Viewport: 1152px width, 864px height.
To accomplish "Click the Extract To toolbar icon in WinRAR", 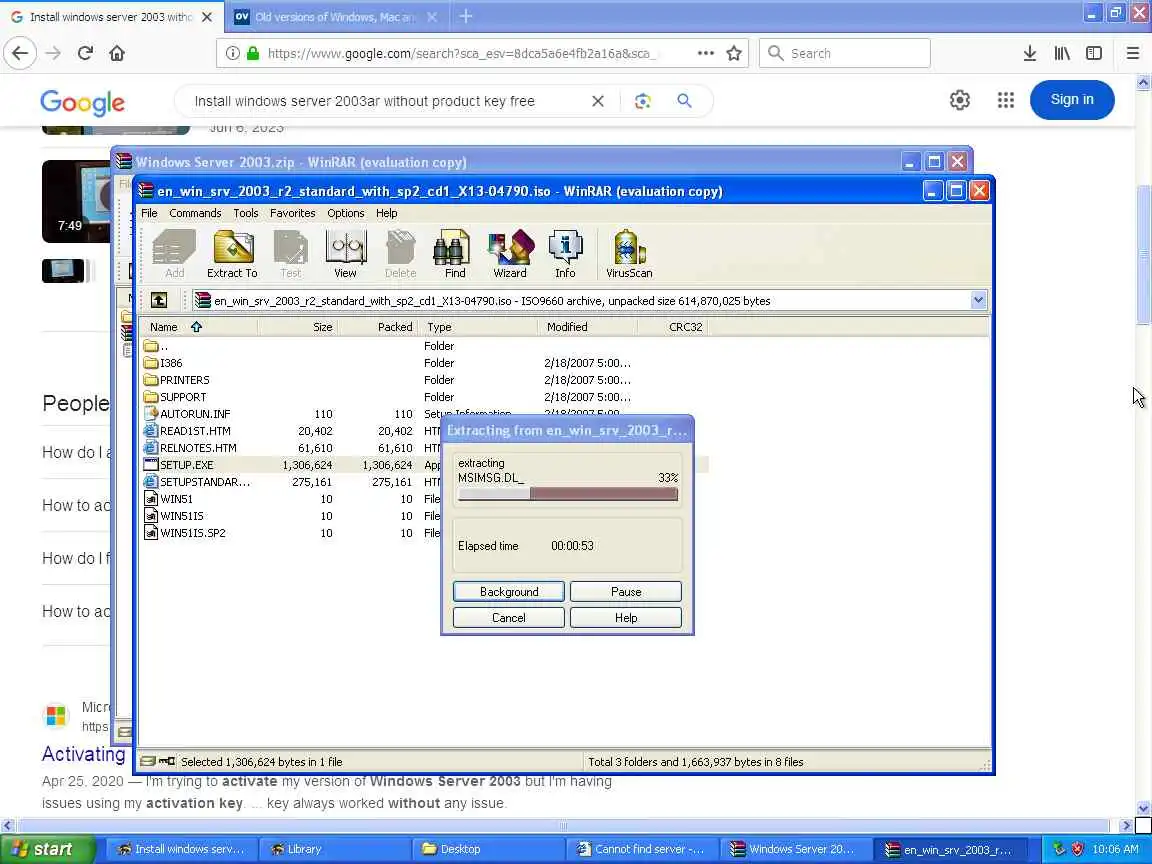I will [x=232, y=254].
